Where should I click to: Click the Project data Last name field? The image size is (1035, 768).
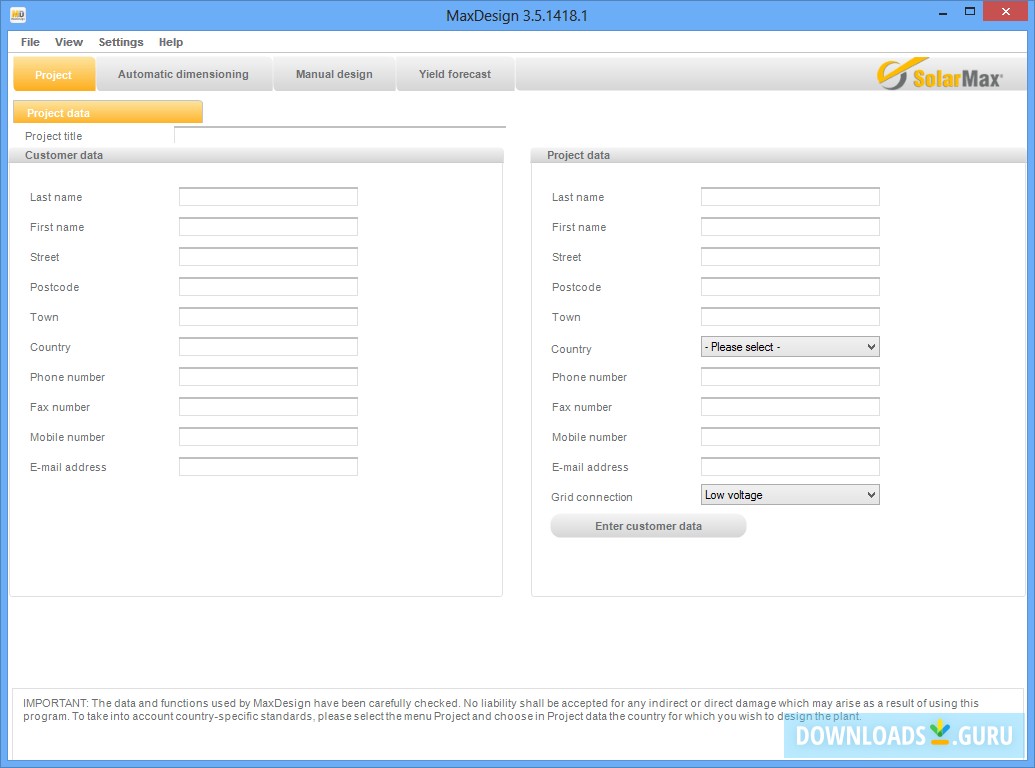790,197
